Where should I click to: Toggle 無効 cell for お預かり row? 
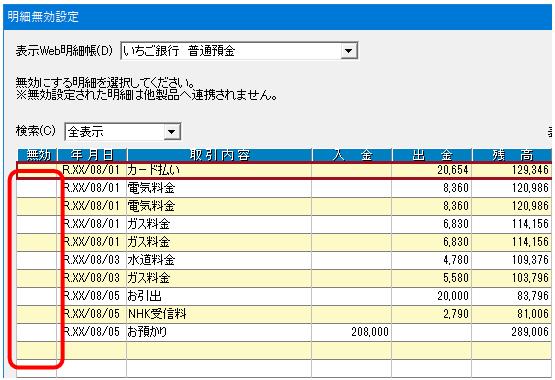tap(37, 332)
